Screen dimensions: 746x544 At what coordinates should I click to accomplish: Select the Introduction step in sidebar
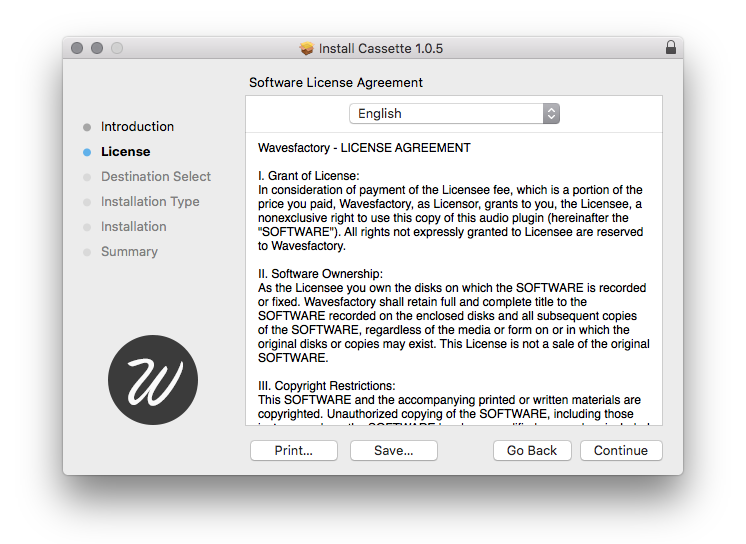(x=137, y=127)
